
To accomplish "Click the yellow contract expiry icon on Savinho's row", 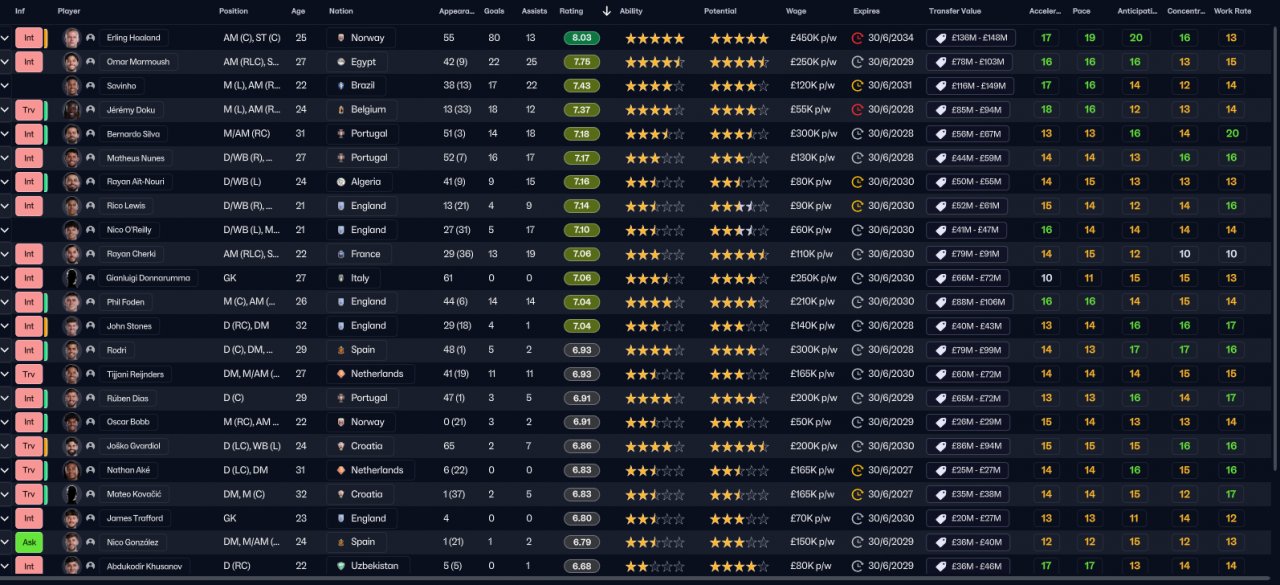I will [857, 86].
